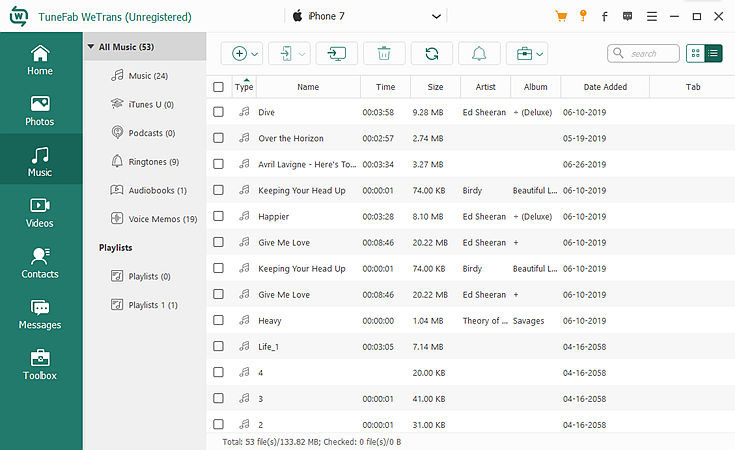This screenshot has width=735, height=450.
Task: Click the Theory of ... artist cell
Action: pos(485,321)
